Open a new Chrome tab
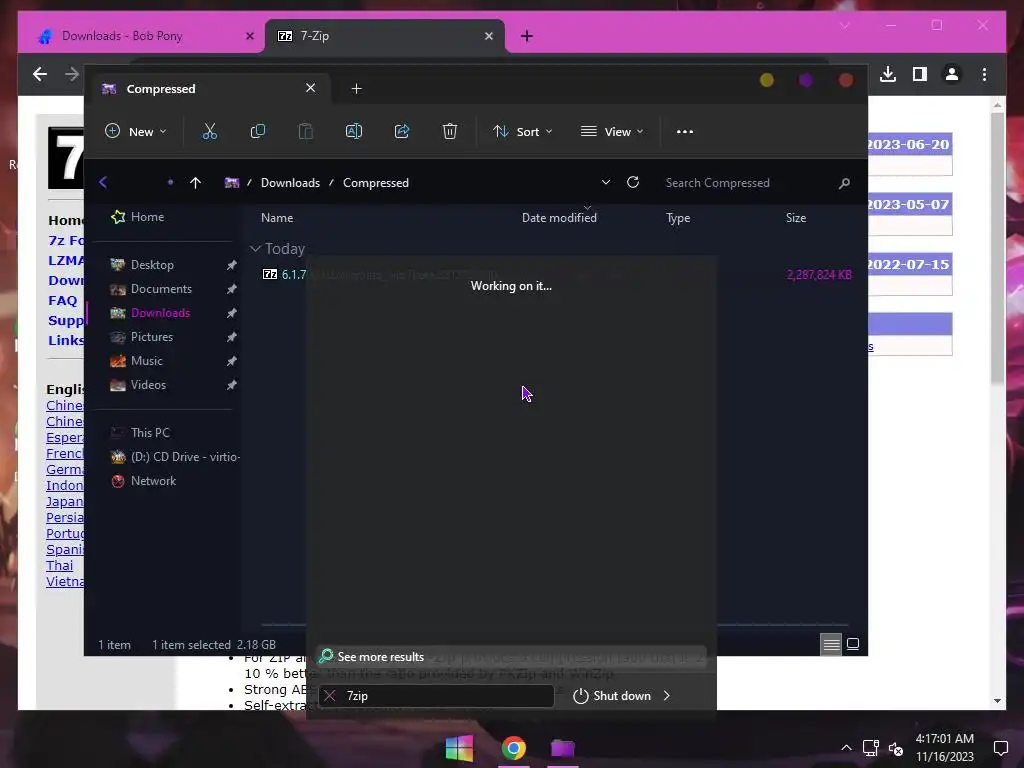The height and width of the screenshot is (768, 1024). point(527,36)
